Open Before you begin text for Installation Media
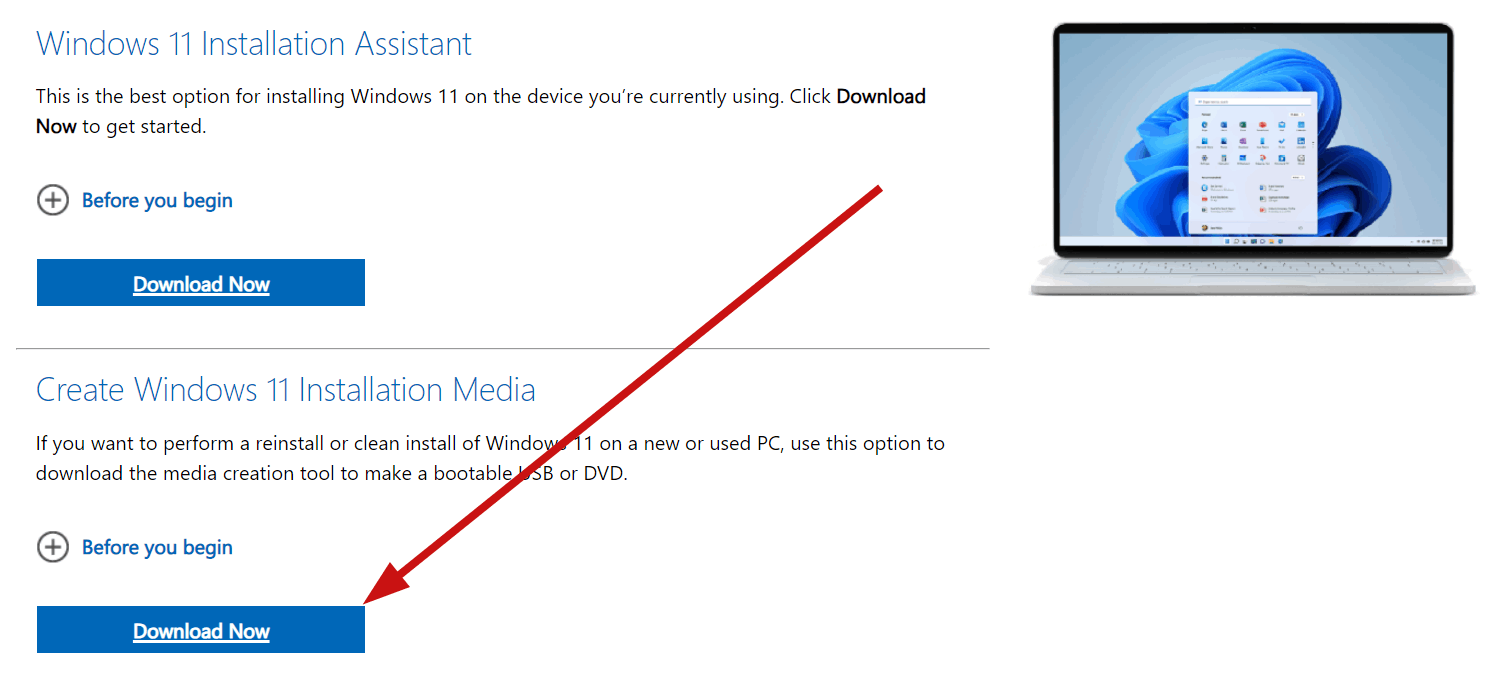Image resolution: width=1493 pixels, height=686 pixels. tap(157, 547)
